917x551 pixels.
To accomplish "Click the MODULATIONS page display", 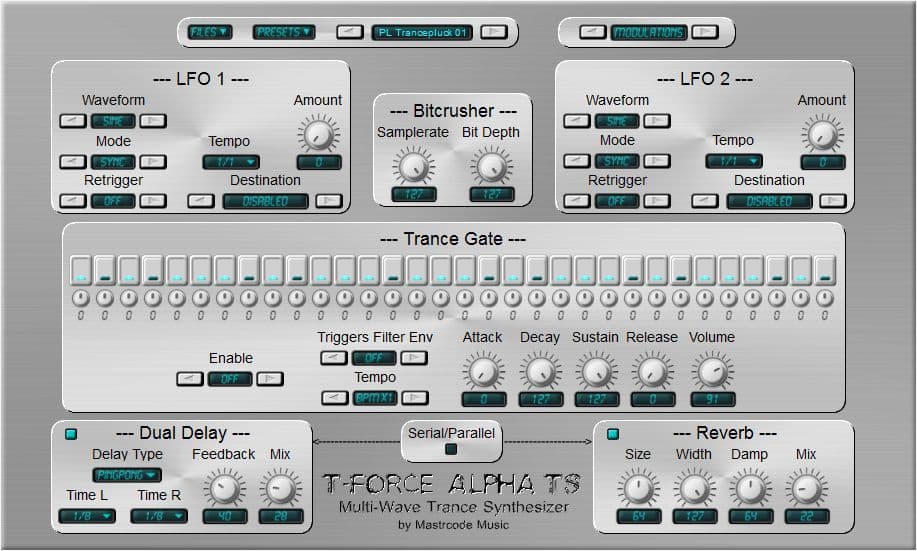I will pyautogui.click(x=649, y=32).
